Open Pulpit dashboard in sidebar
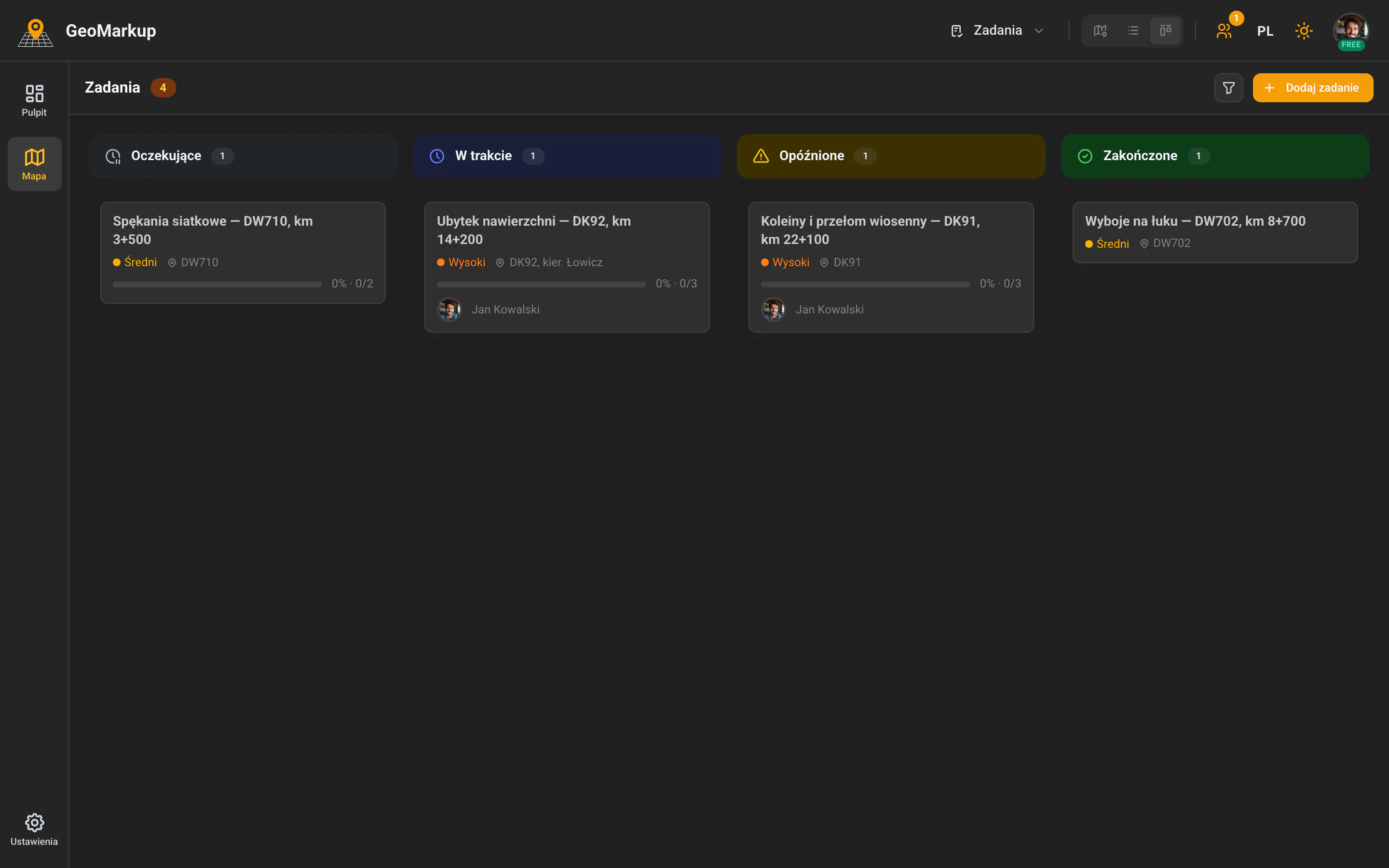Image resolution: width=1389 pixels, height=868 pixels. tap(34, 100)
